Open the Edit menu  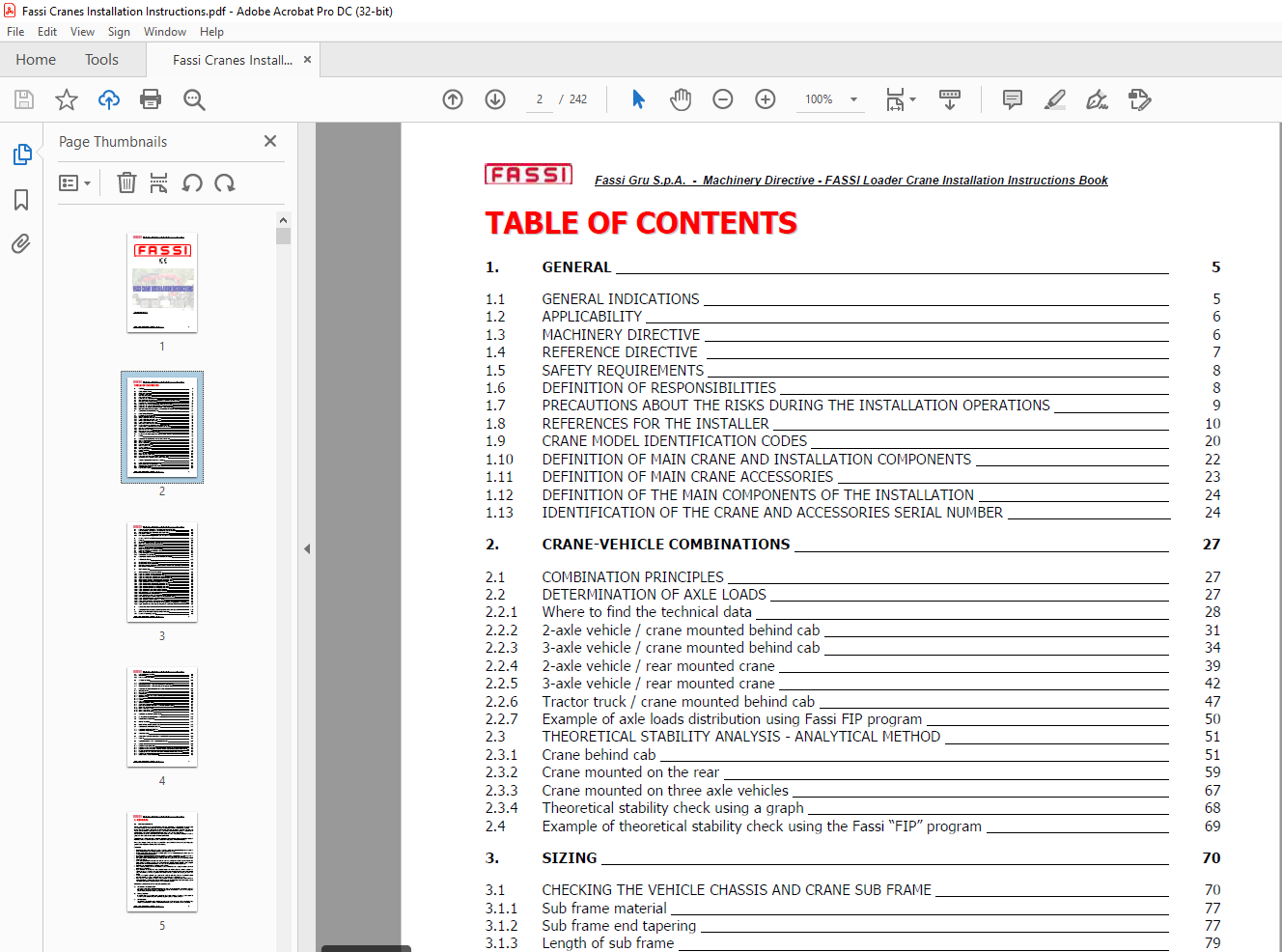[x=47, y=32]
